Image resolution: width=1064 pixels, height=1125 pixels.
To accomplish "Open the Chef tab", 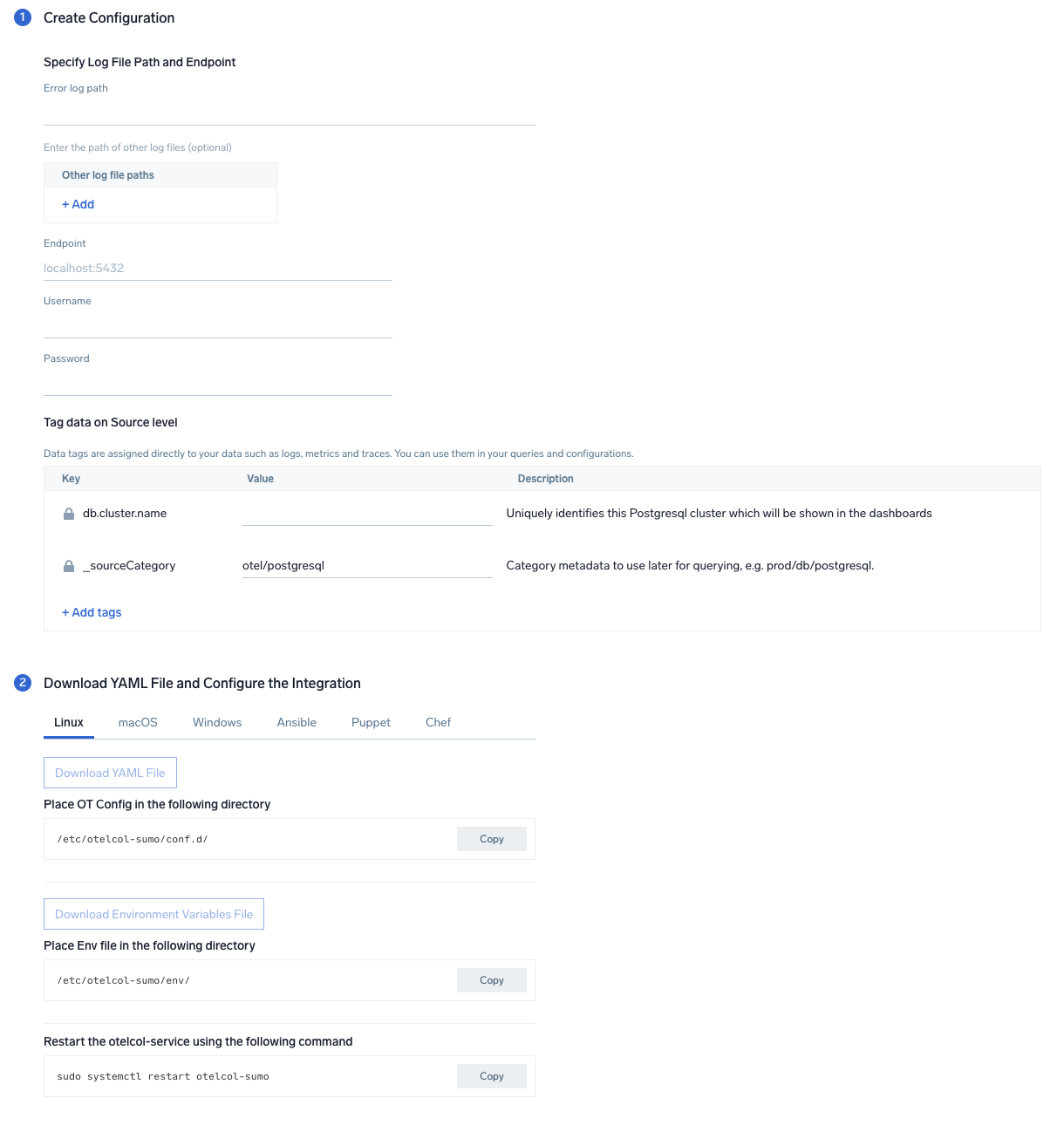I will click(x=438, y=722).
